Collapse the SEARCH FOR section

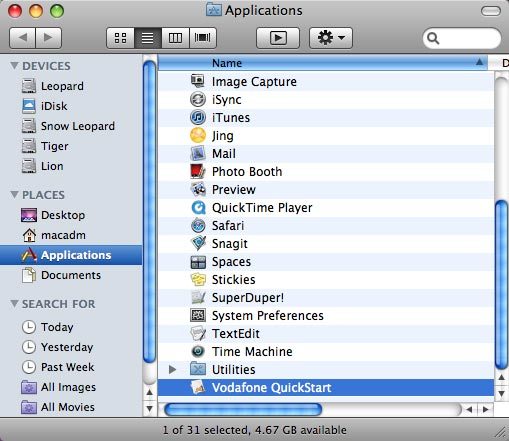(x=14, y=303)
